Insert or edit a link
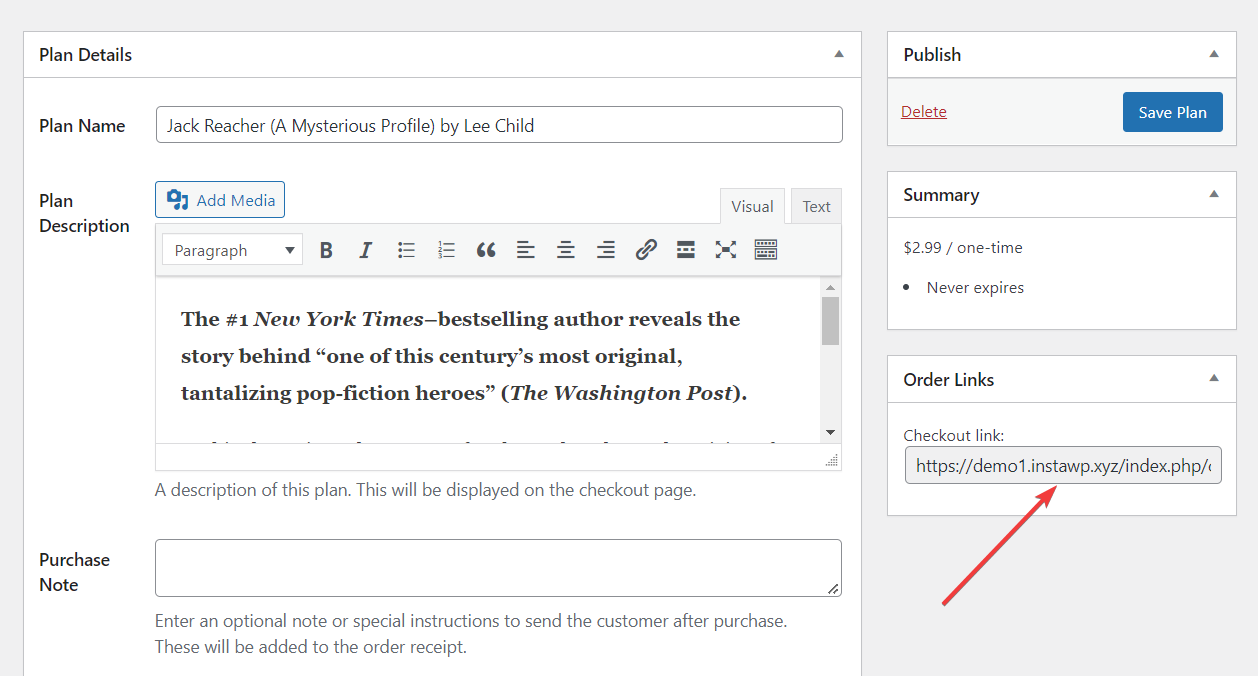Image resolution: width=1258 pixels, height=676 pixels. pyautogui.click(x=646, y=250)
